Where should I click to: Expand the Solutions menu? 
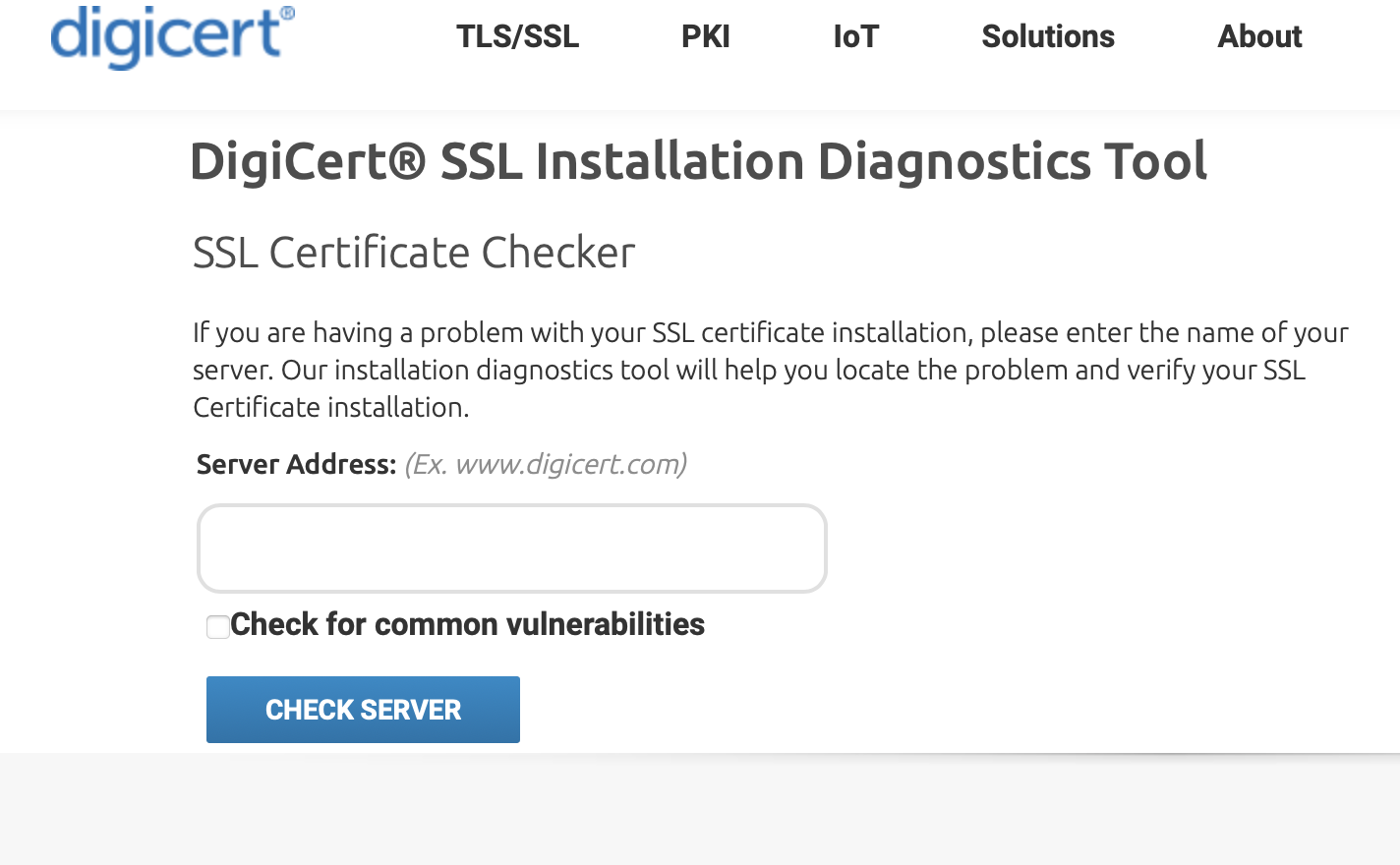[x=1047, y=37]
